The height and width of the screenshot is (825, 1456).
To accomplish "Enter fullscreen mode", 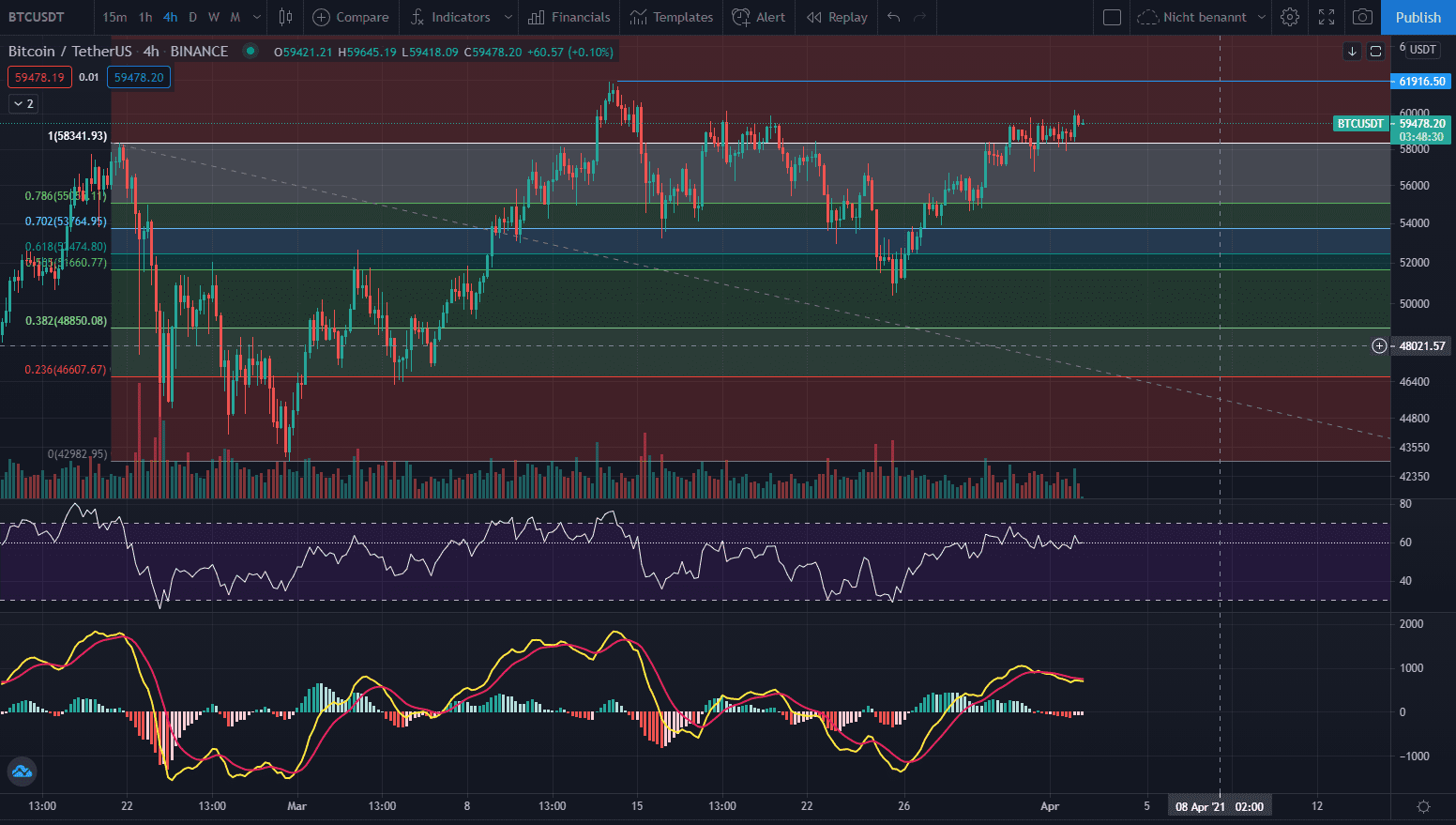I will tap(1327, 17).
